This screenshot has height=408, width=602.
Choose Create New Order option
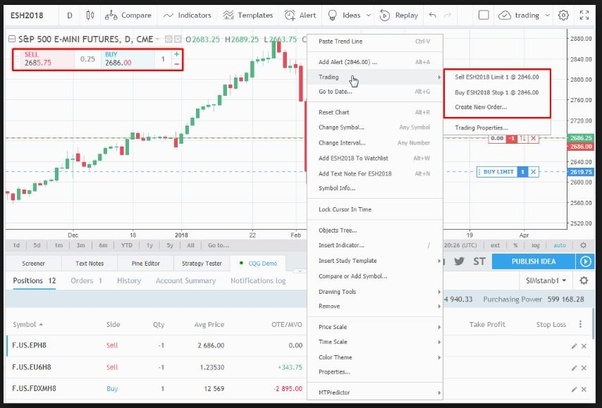click(x=497, y=107)
